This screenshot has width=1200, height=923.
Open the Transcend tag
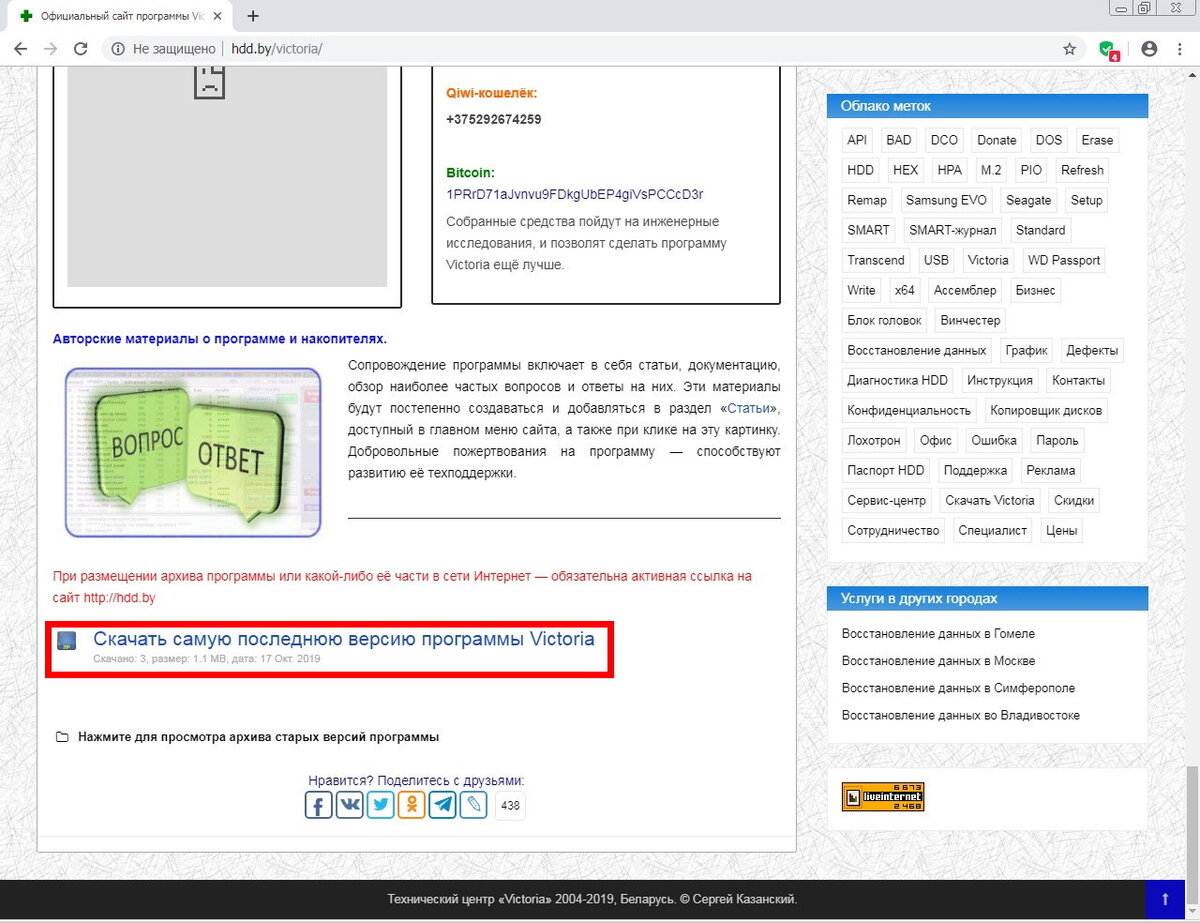pyautogui.click(x=876, y=260)
